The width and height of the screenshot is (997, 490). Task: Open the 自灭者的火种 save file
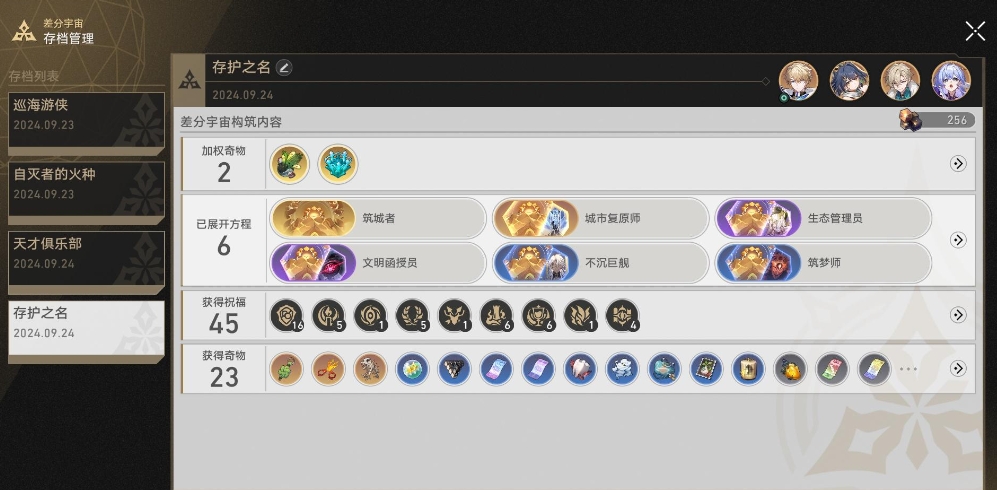click(x=86, y=189)
